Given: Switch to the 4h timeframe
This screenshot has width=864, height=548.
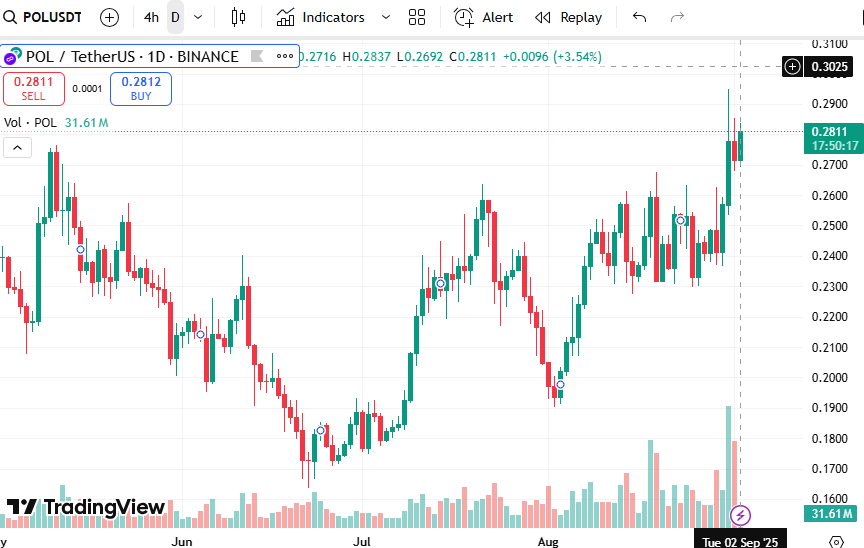Looking at the screenshot, I should tap(151, 17).
